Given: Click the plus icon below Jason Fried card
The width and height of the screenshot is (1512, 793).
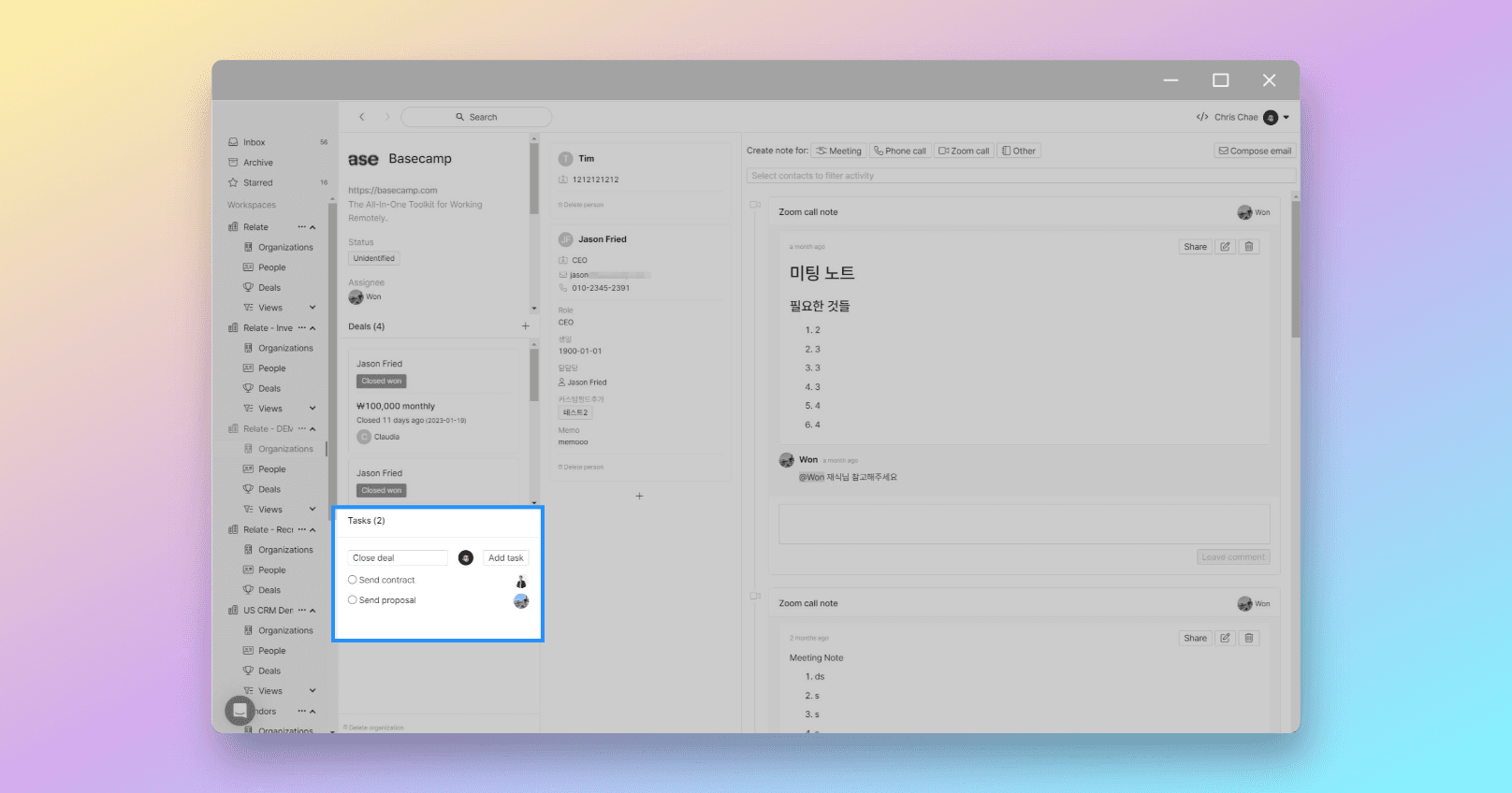Looking at the screenshot, I should coord(639,496).
